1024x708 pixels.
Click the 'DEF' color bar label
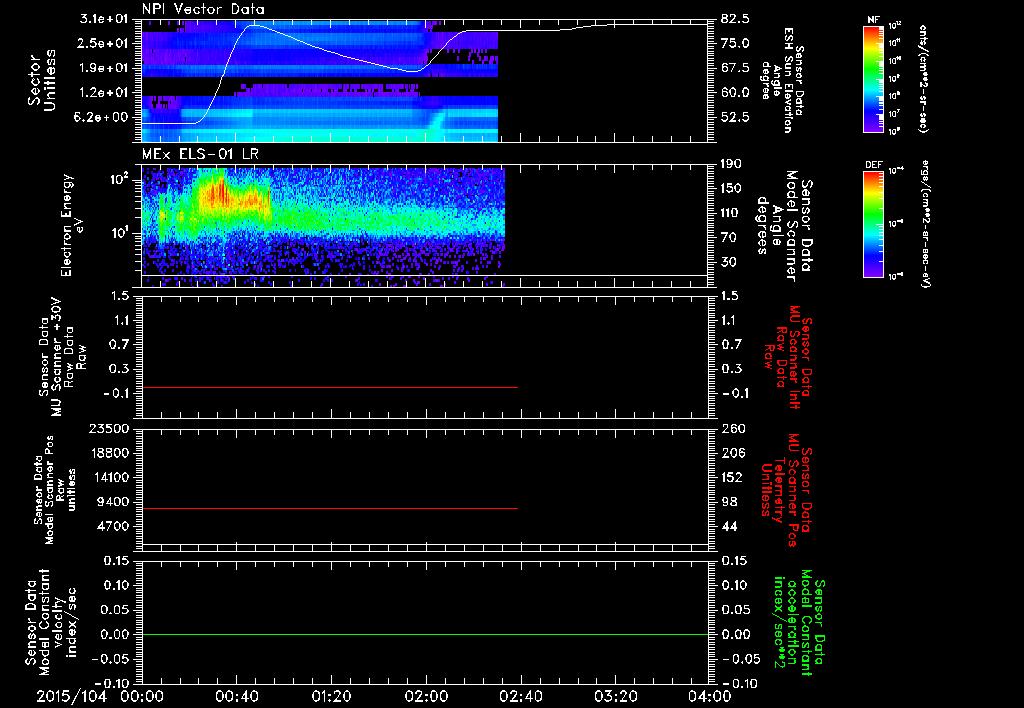[x=873, y=165]
